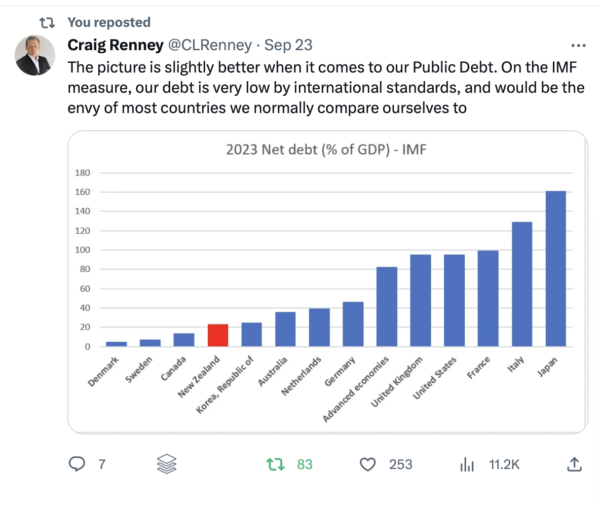Open Craig Renney's profile picture
The image size is (600, 505).
(x=35, y=56)
